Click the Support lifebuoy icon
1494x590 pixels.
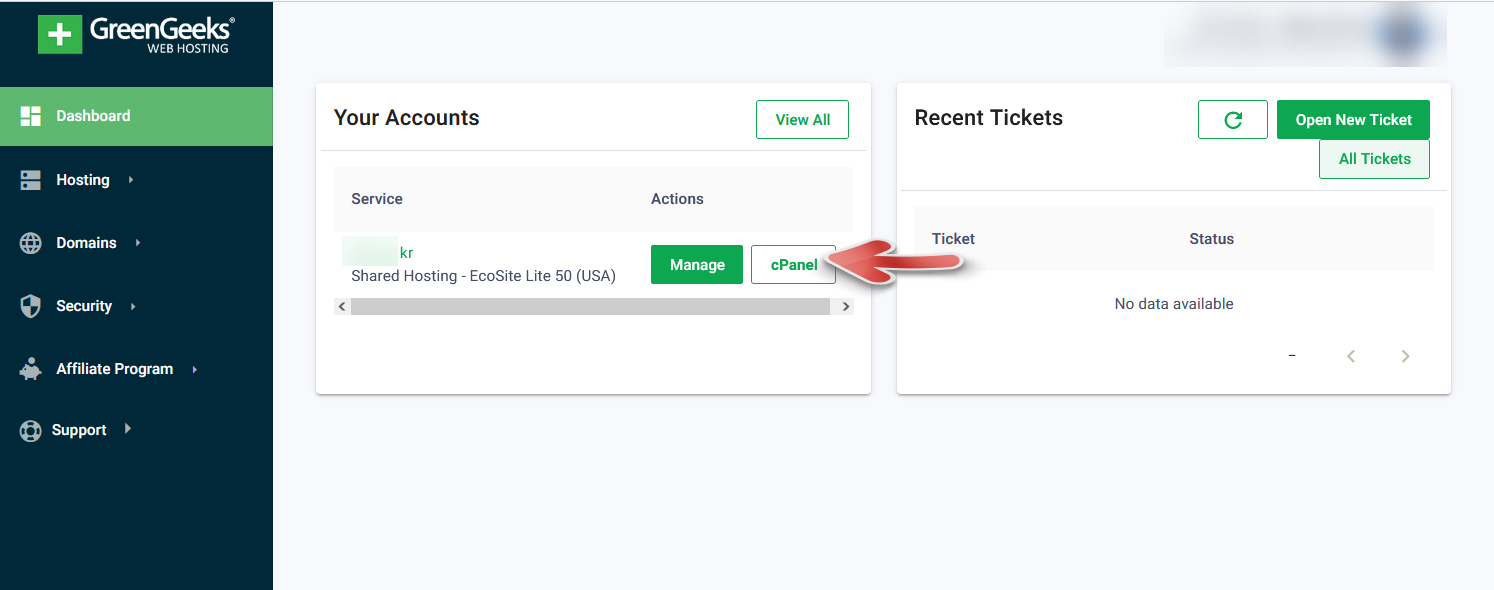point(31,431)
